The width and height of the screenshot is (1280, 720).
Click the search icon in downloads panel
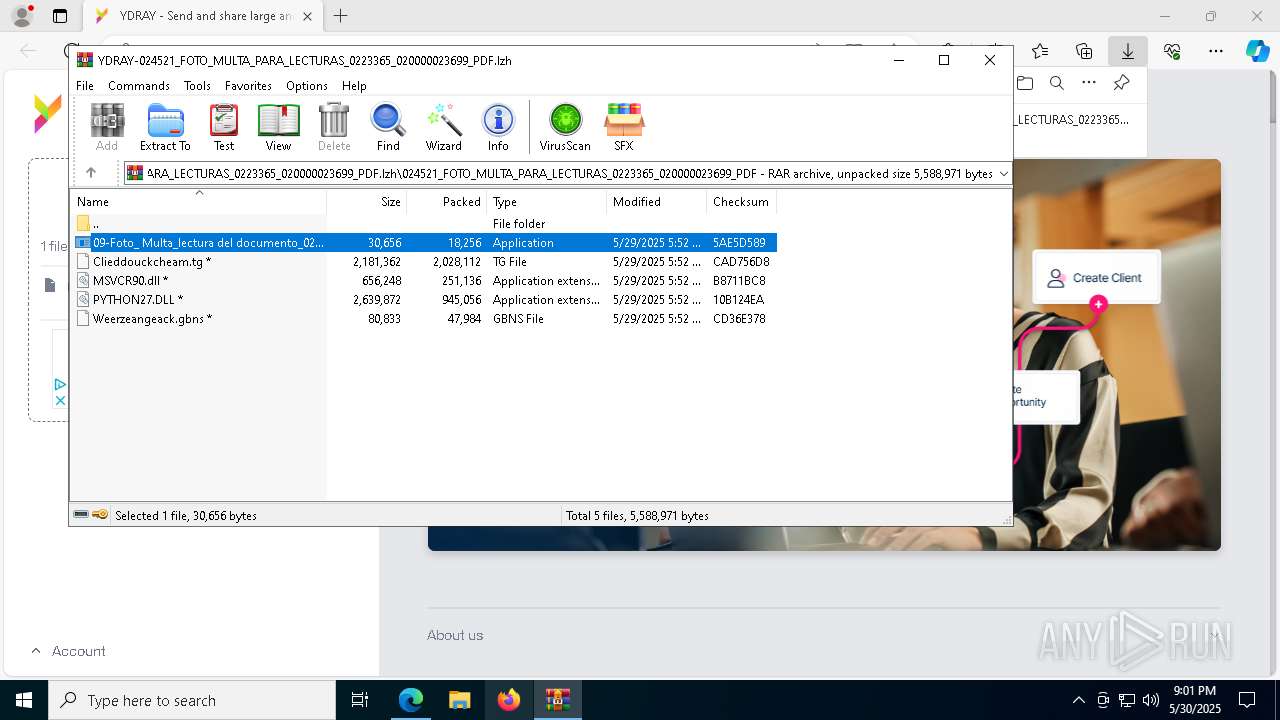point(1057,83)
